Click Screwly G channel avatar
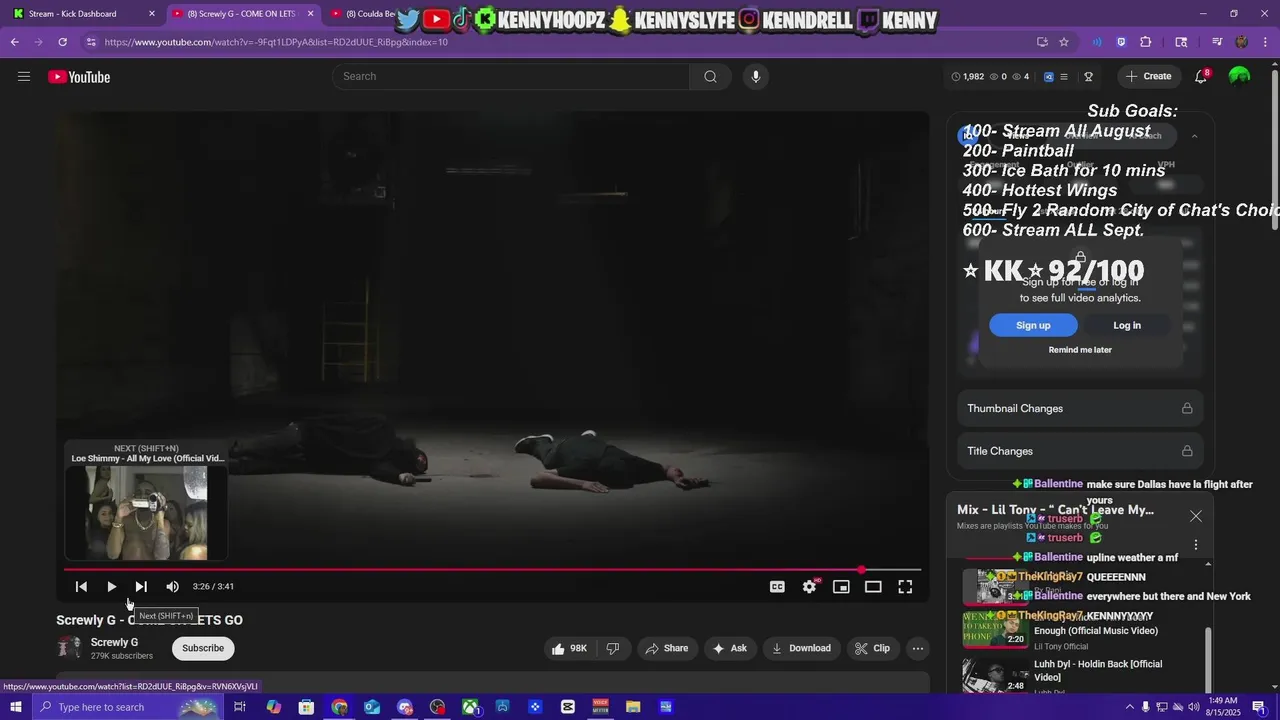Image resolution: width=1280 pixels, height=720 pixels. (69, 648)
